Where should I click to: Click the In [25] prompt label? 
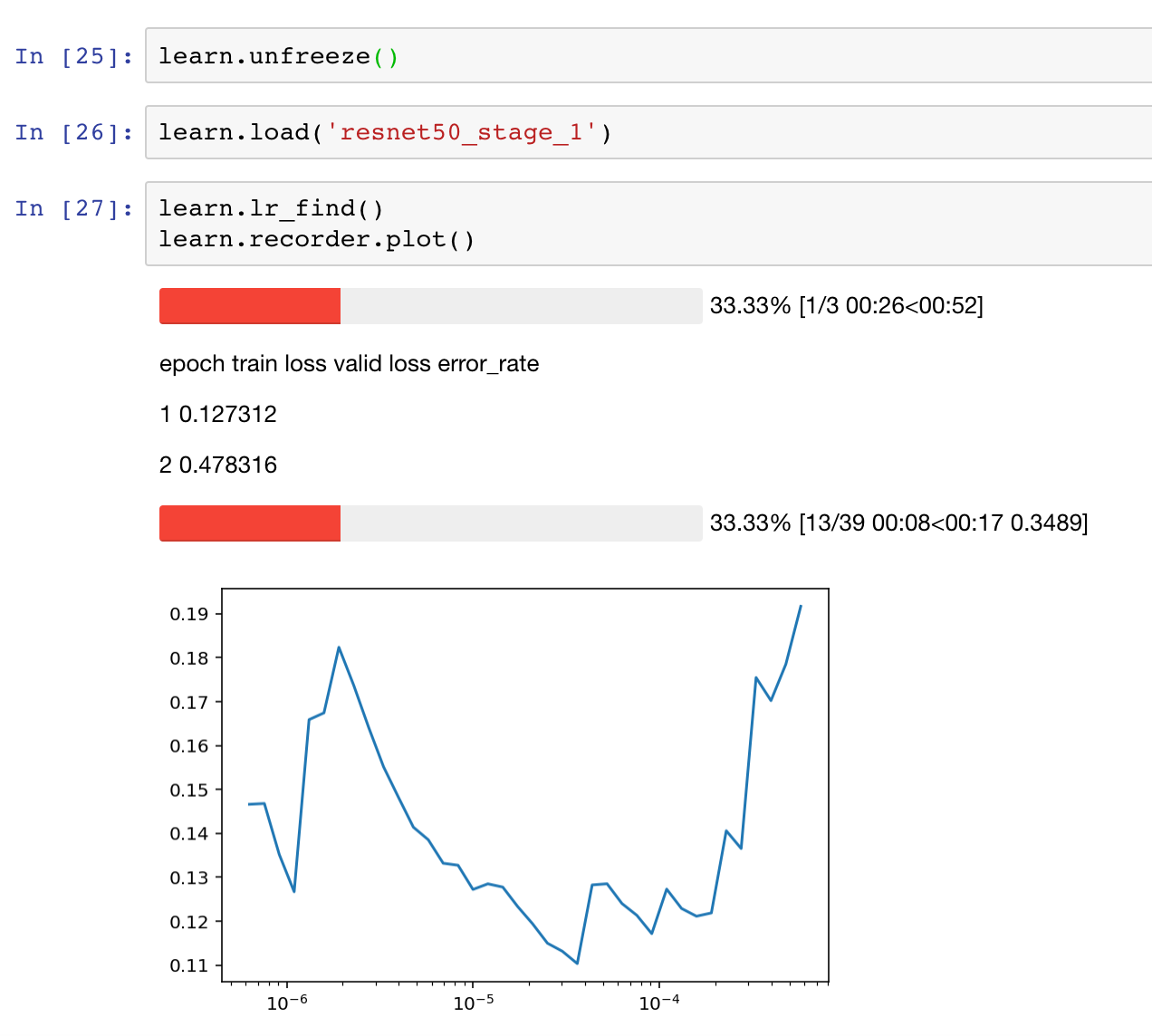click(x=74, y=56)
